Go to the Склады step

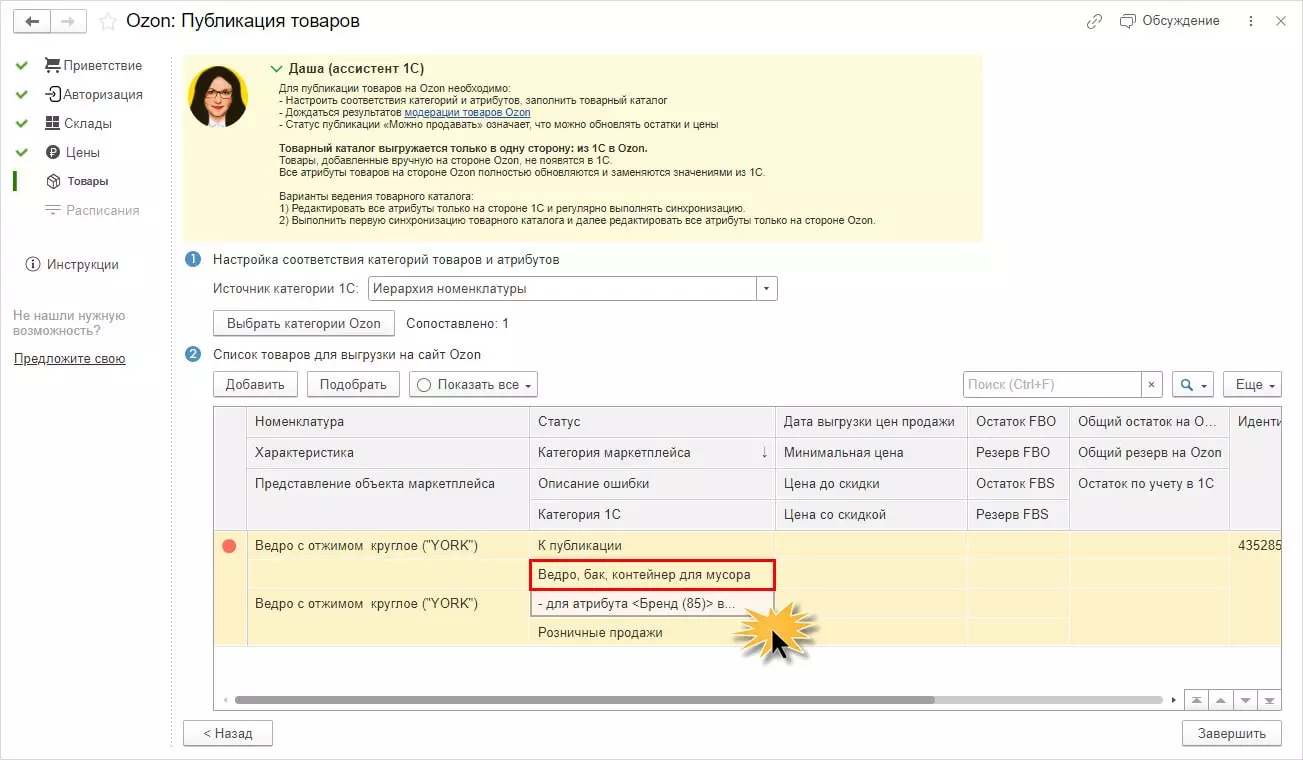(78, 124)
